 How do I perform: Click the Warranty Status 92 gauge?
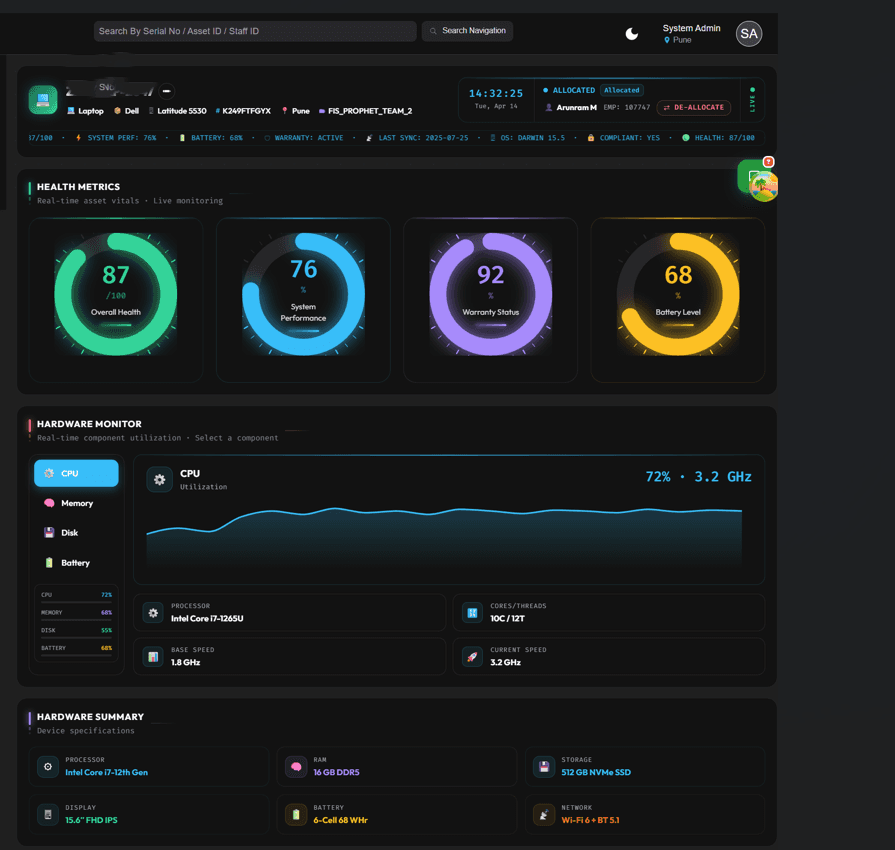tap(490, 294)
